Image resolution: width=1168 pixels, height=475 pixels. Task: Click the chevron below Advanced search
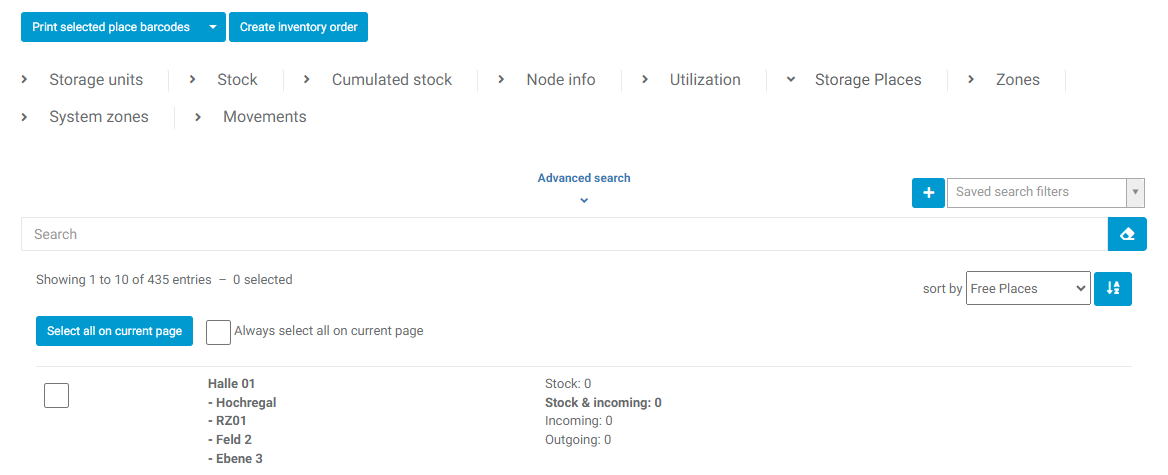584,200
